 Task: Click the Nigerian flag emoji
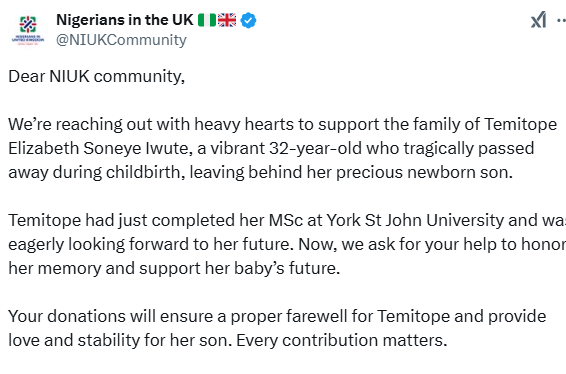tap(207, 20)
